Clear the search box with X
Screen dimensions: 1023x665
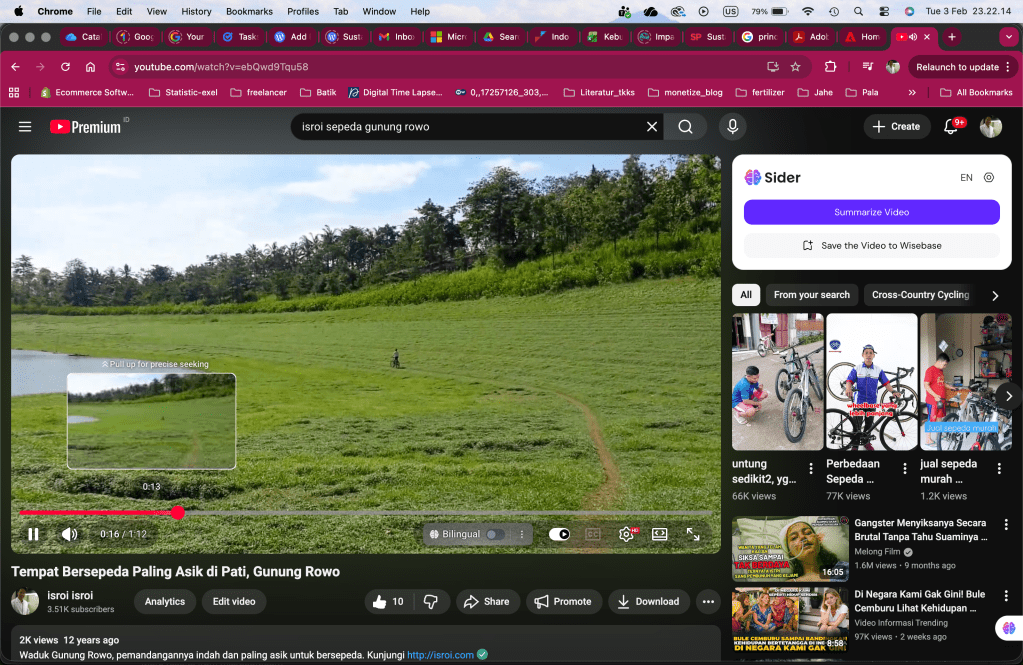[652, 127]
